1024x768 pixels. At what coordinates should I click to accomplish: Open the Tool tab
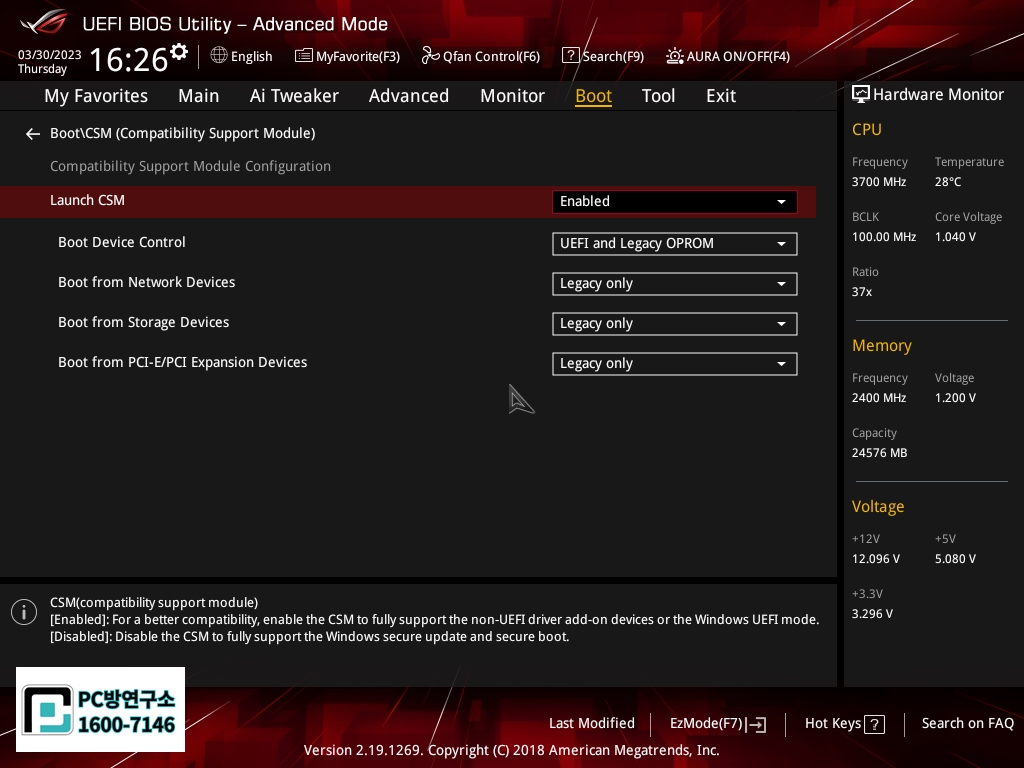click(658, 96)
